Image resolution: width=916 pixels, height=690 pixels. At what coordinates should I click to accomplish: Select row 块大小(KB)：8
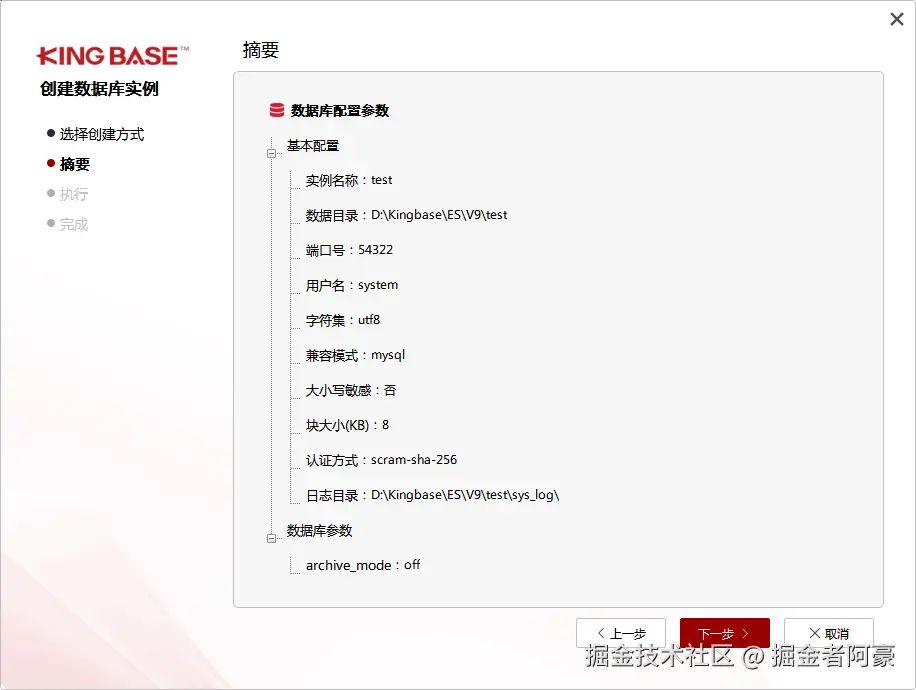click(348, 425)
